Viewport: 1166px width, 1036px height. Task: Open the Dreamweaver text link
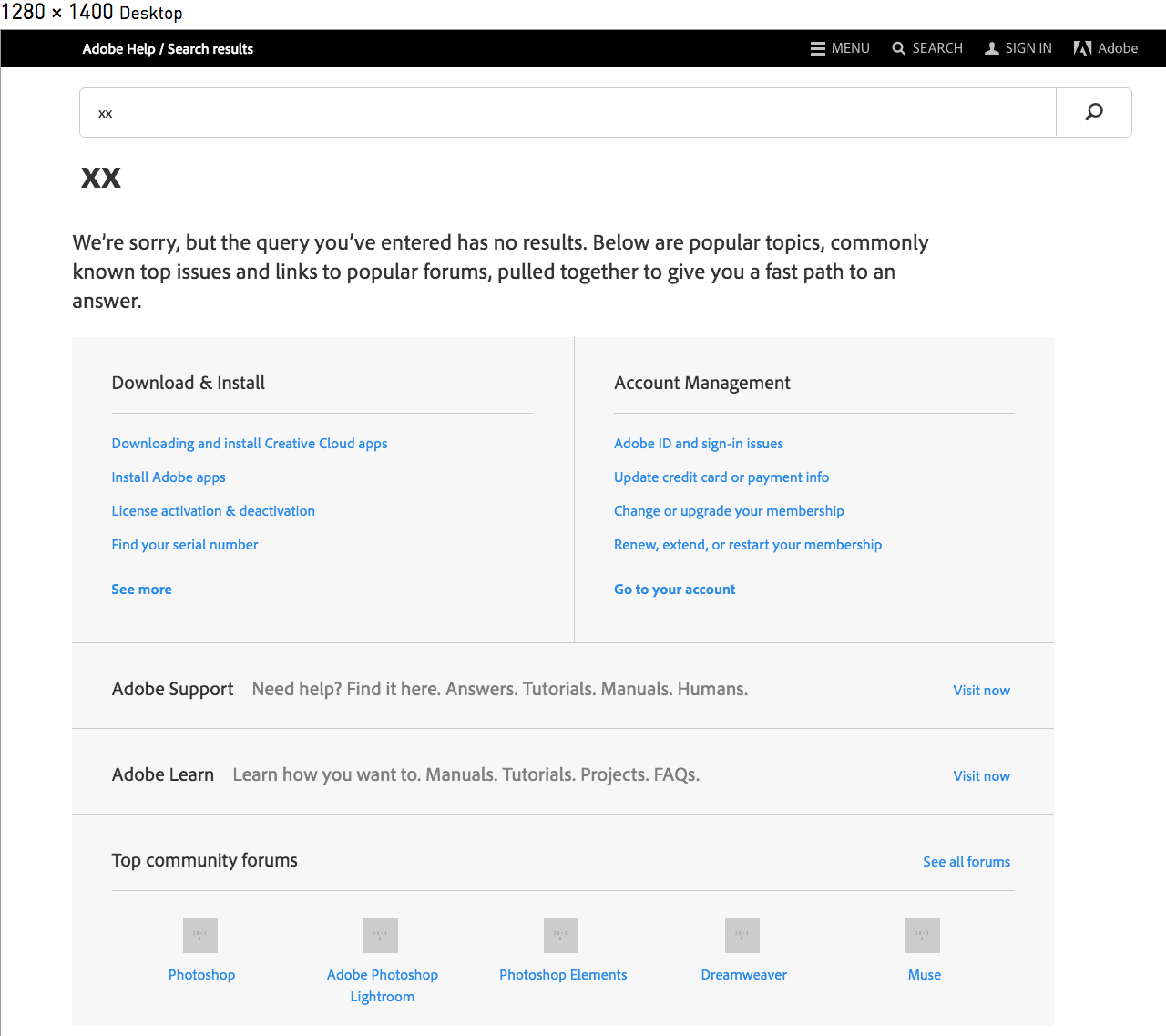coord(743,975)
